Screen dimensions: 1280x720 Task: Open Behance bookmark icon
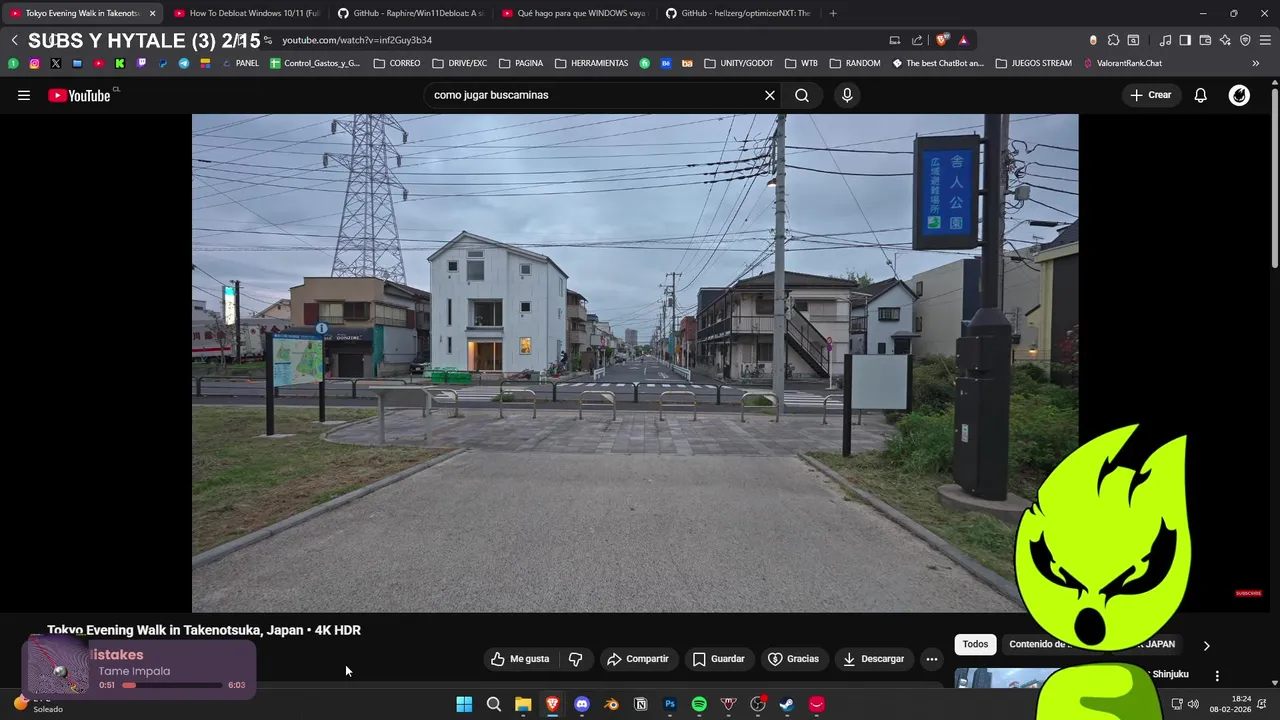point(666,63)
